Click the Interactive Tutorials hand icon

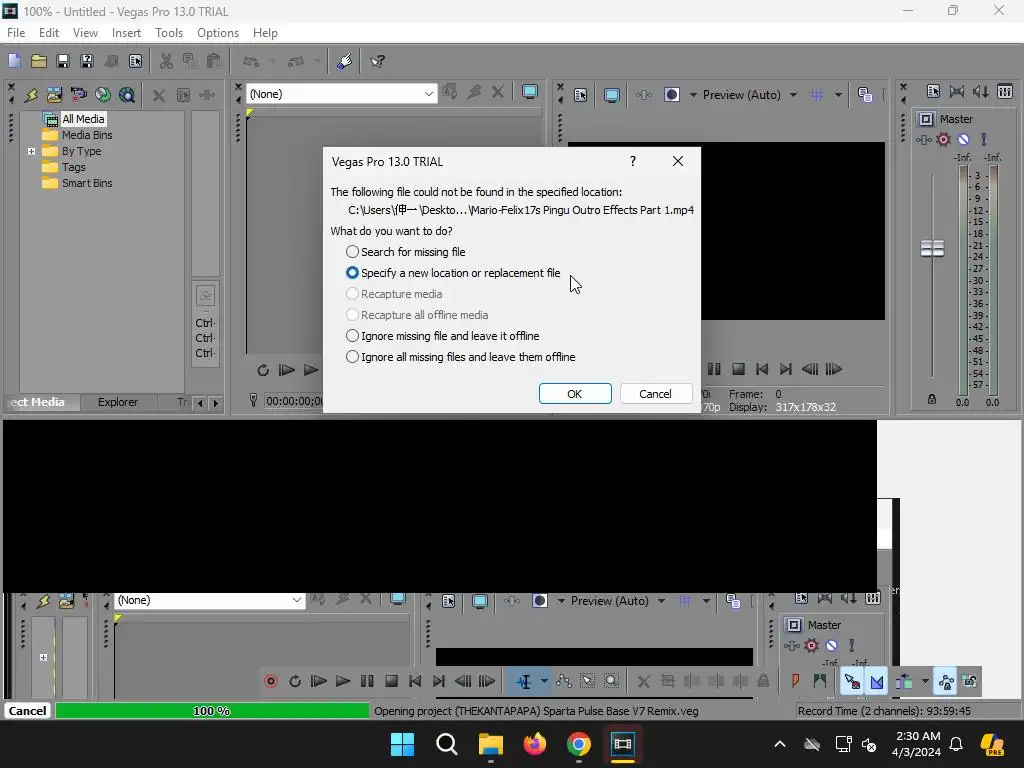click(345, 61)
